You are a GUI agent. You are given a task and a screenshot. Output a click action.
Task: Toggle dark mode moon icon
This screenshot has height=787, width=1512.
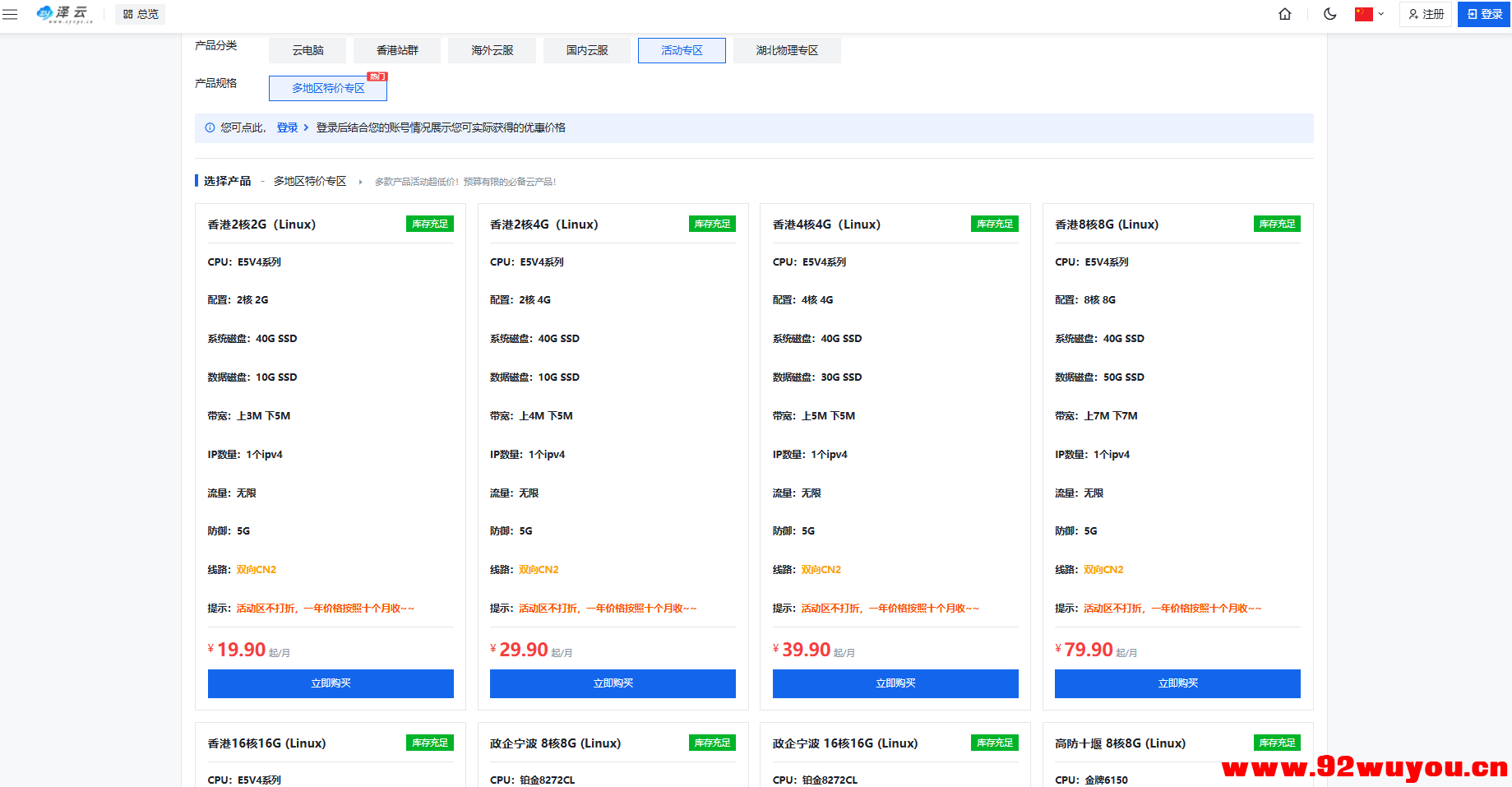coord(1329,14)
